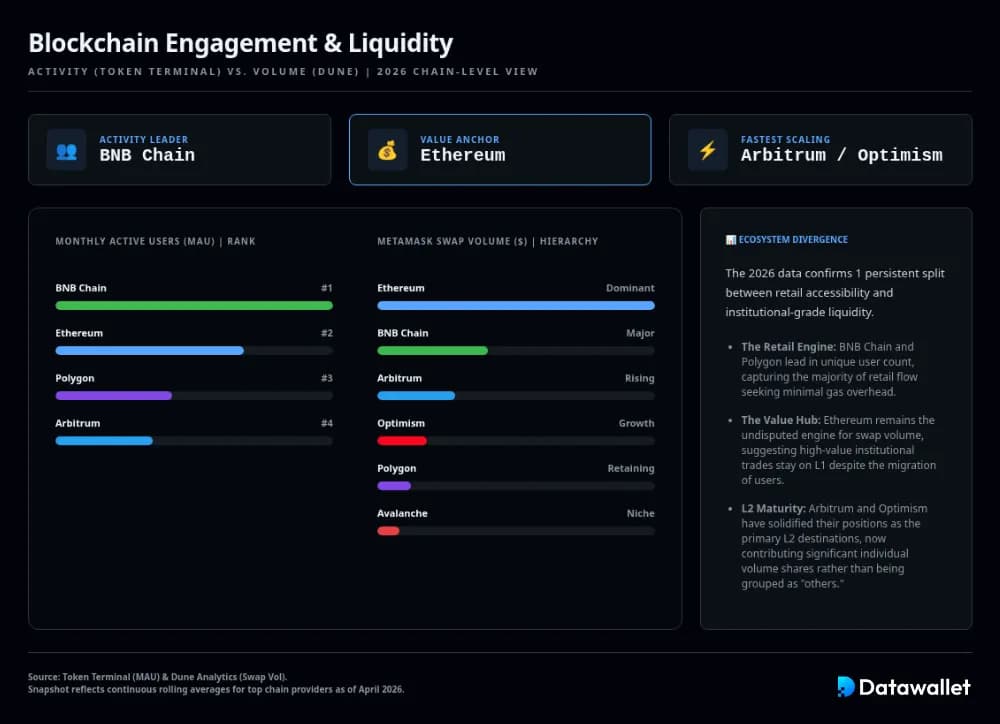Click the Optimism label in swap list
The image size is (1000, 724).
(401, 424)
